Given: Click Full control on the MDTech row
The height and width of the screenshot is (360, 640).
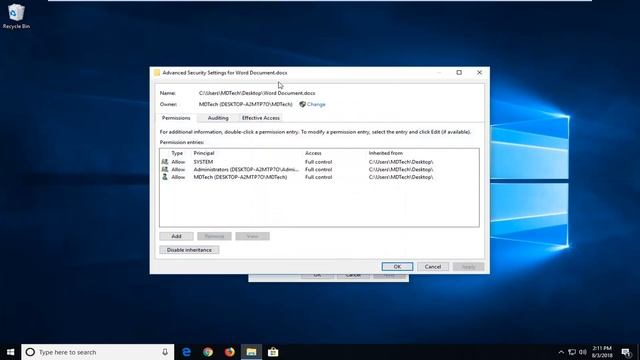Looking at the screenshot, I should [x=318, y=177].
